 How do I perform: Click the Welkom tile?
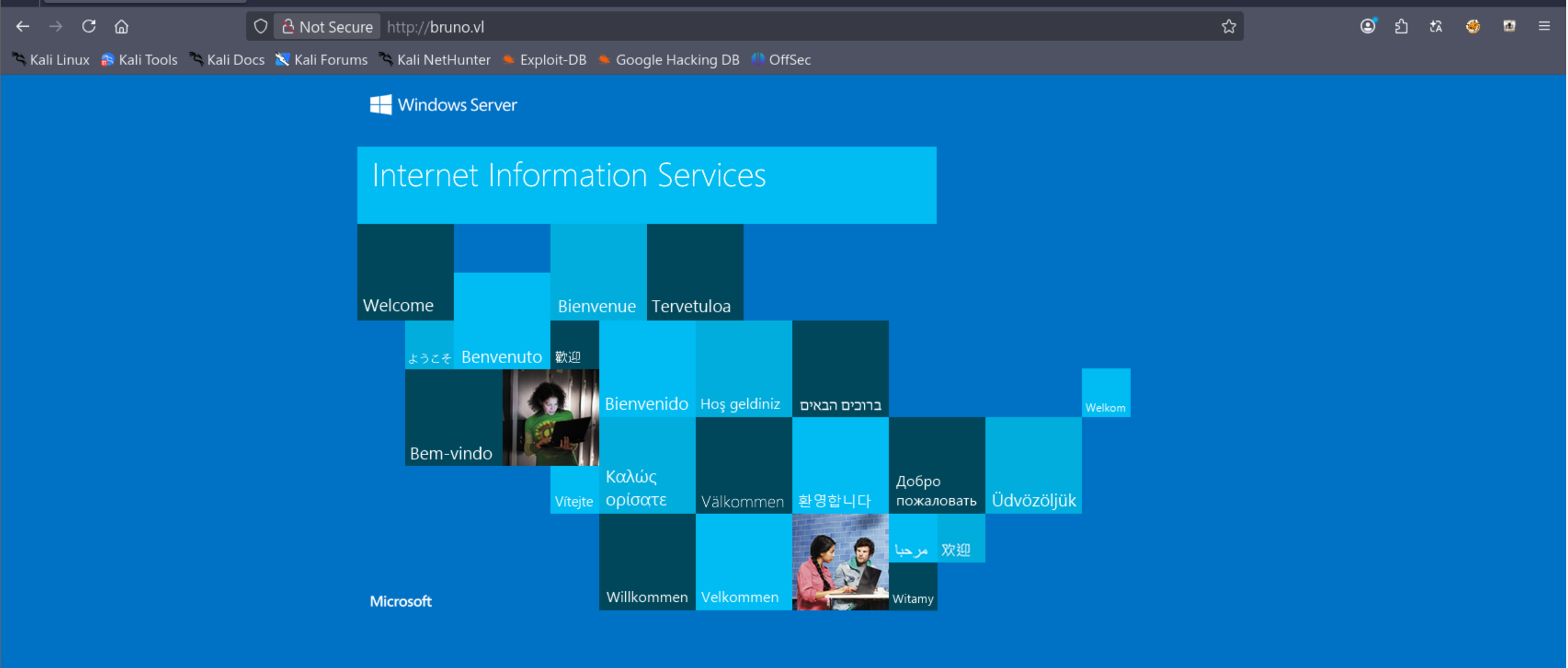(x=1106, y=393)
